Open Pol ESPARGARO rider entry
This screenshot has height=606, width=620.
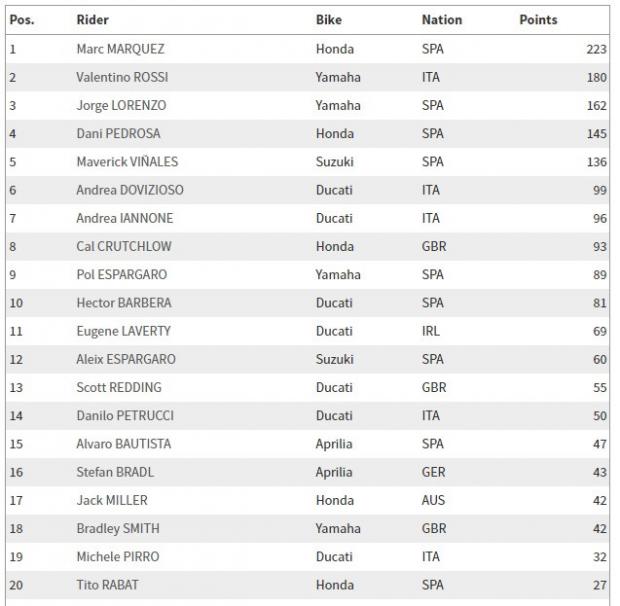pos(121,274)
